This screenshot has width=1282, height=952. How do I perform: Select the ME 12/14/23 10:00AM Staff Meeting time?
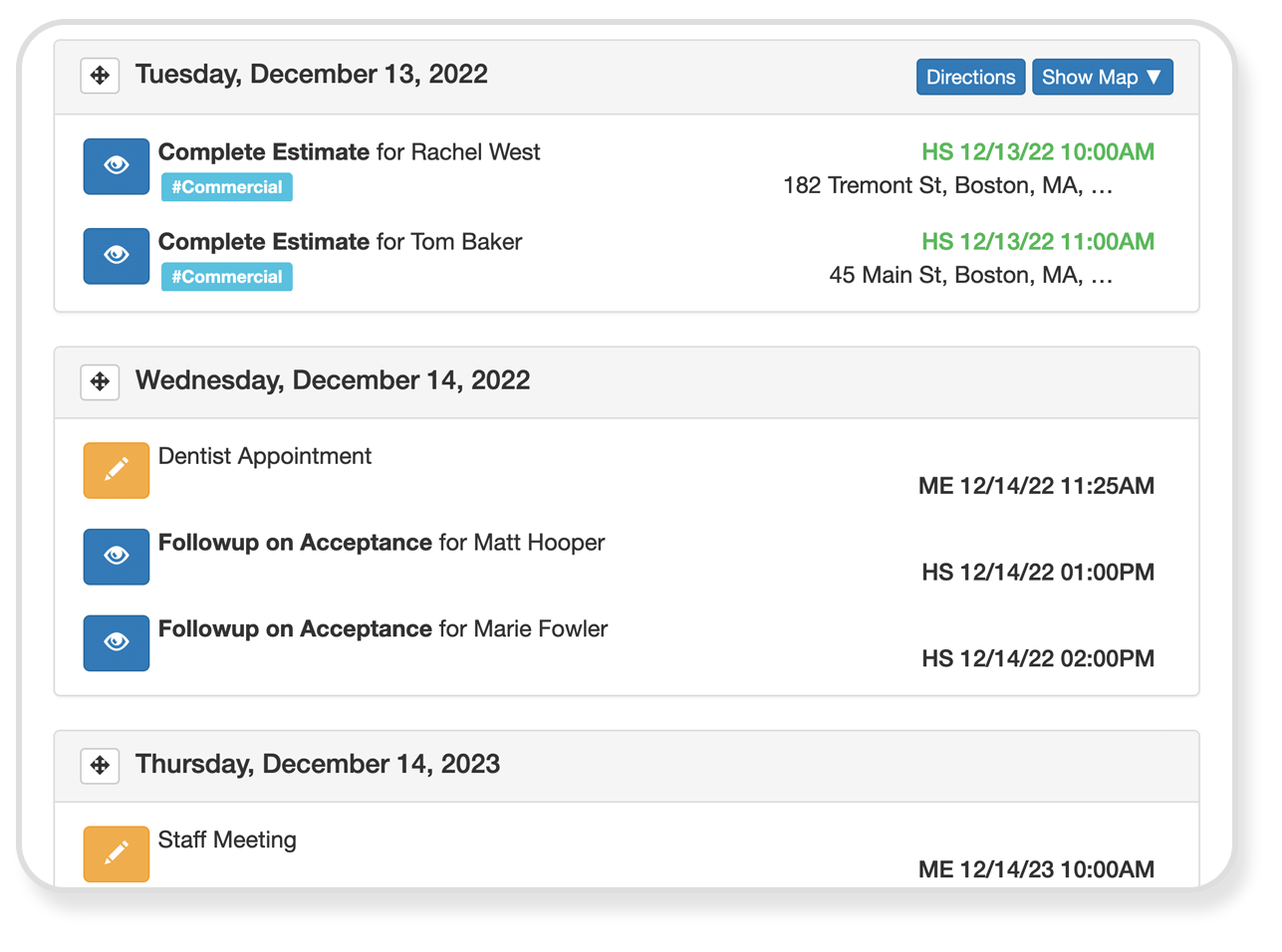tap(1036, 869)
